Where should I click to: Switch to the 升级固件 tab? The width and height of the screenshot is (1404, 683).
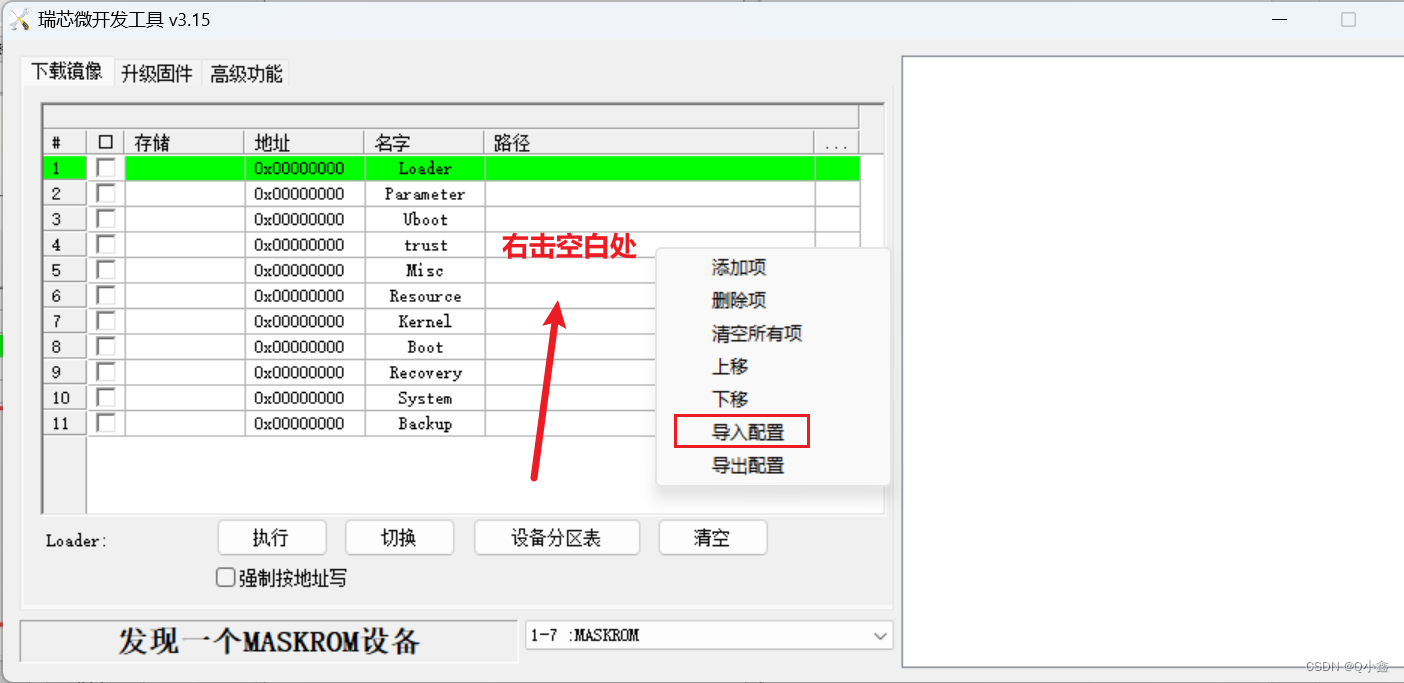[157, 74]
